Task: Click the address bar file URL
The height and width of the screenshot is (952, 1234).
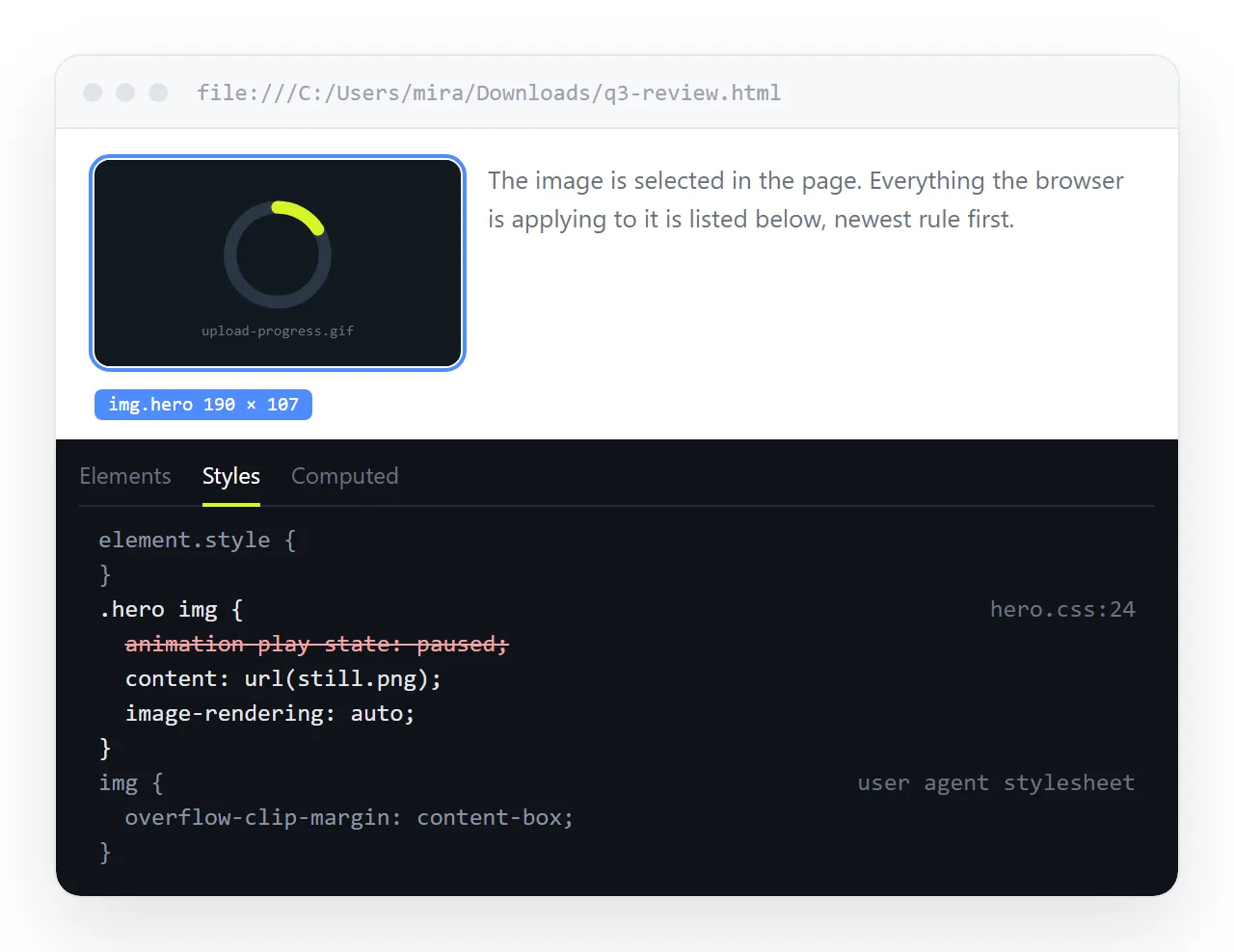Action: 489,93
